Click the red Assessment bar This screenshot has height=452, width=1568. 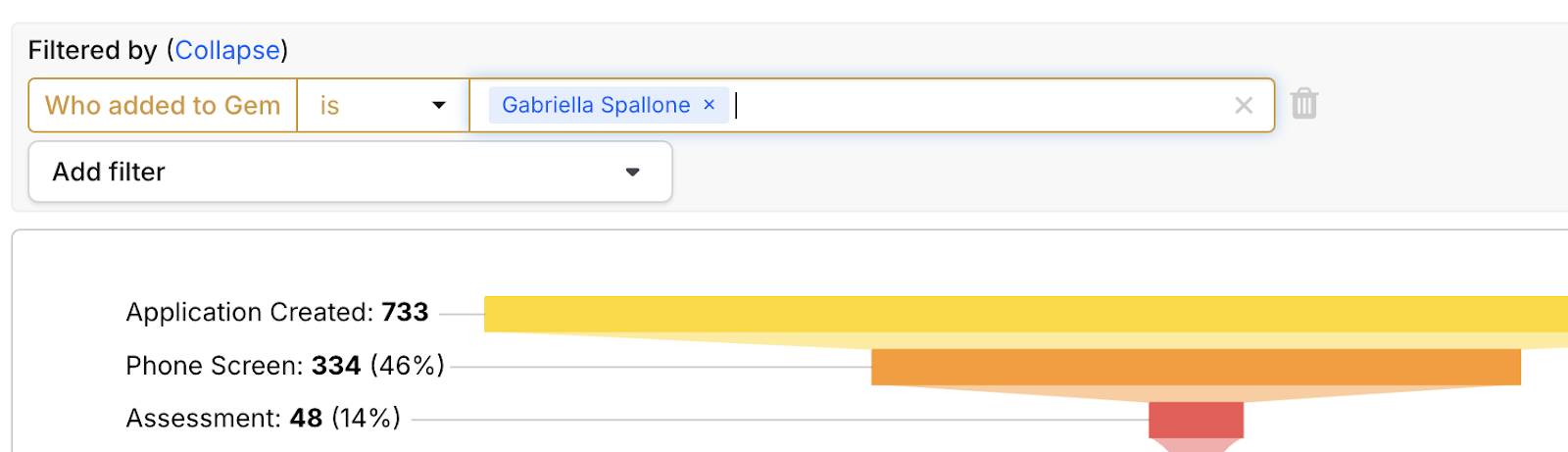1196,420
